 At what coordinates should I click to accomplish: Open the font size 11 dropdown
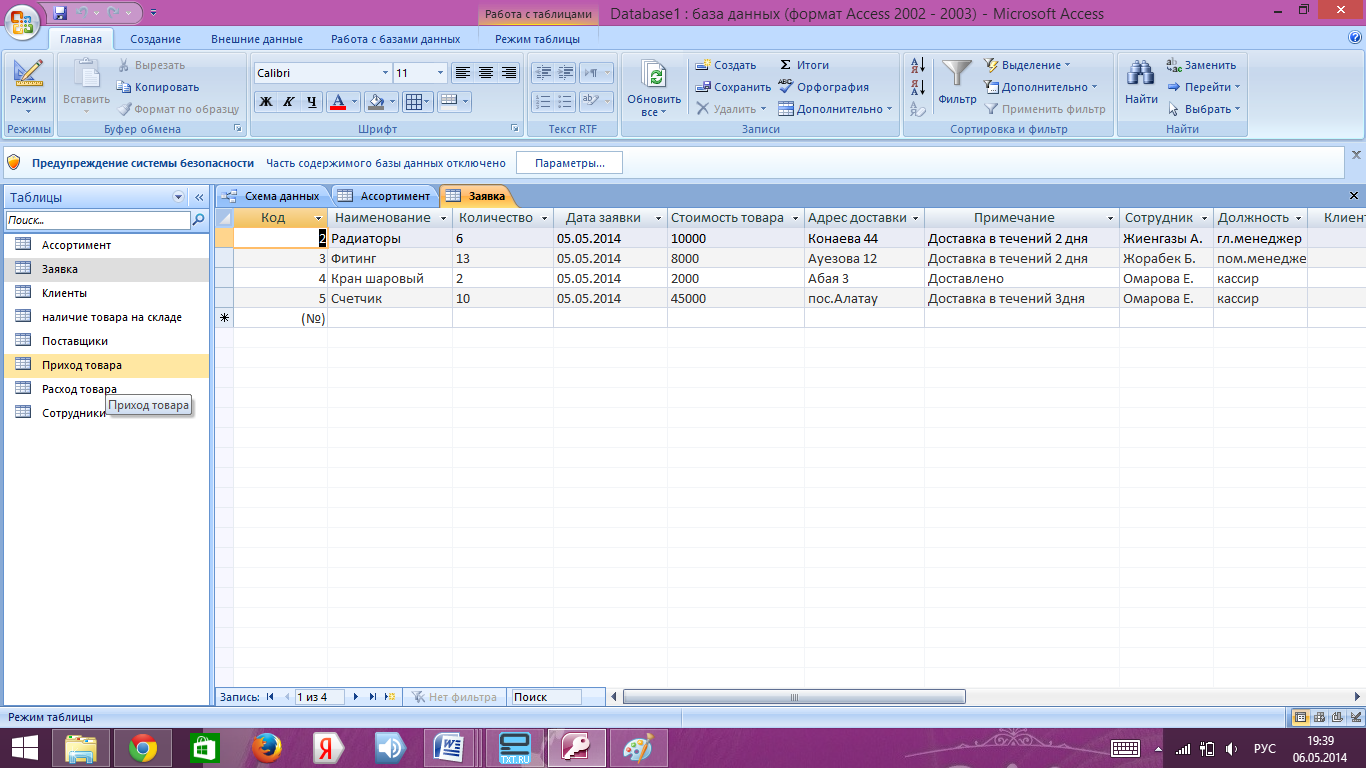440,73
